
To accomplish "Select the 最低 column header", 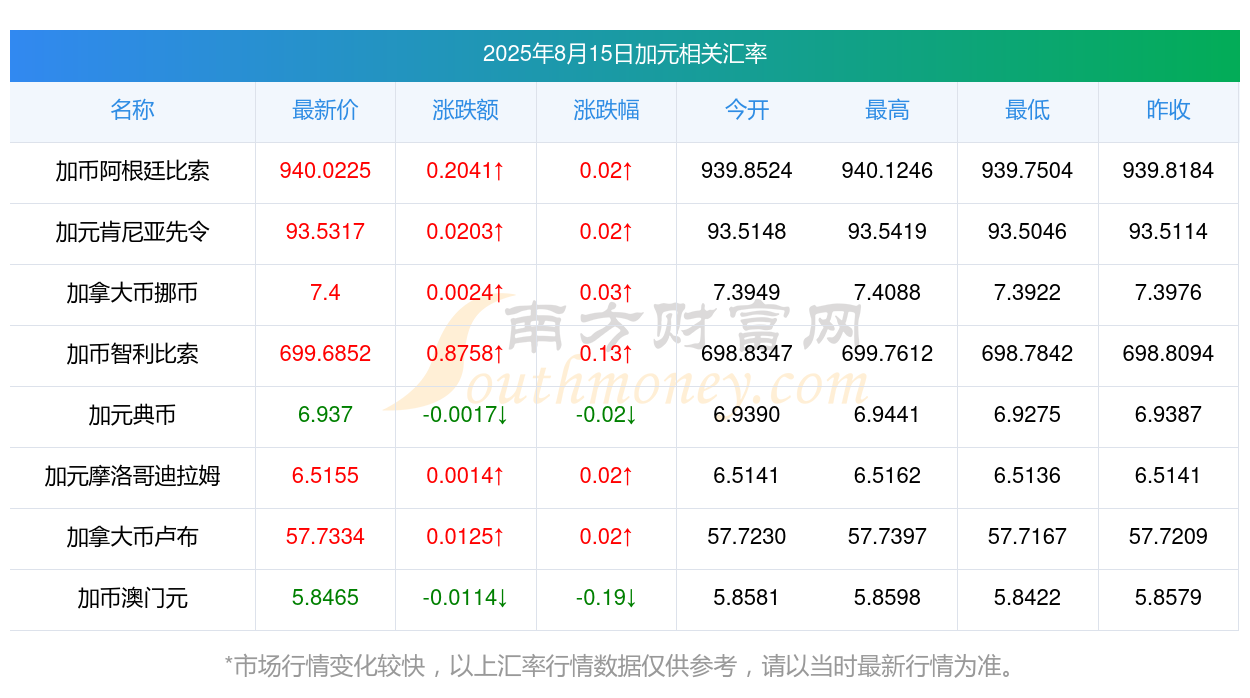I will click(x=1027, y=110).
